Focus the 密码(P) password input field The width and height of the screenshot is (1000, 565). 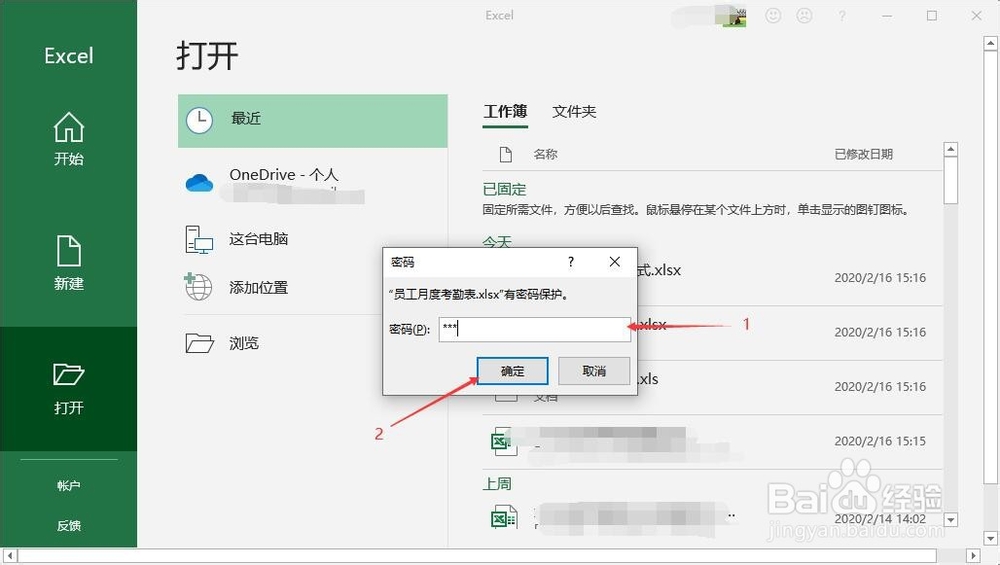(534, 329)
